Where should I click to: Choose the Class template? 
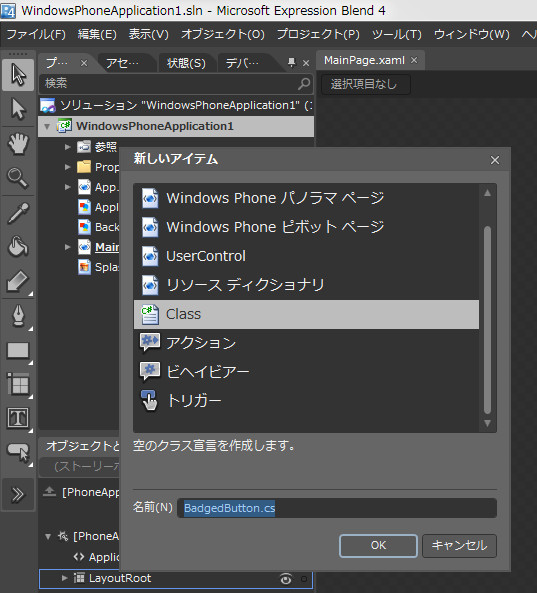pyautogui.click(x=306, y=314)
